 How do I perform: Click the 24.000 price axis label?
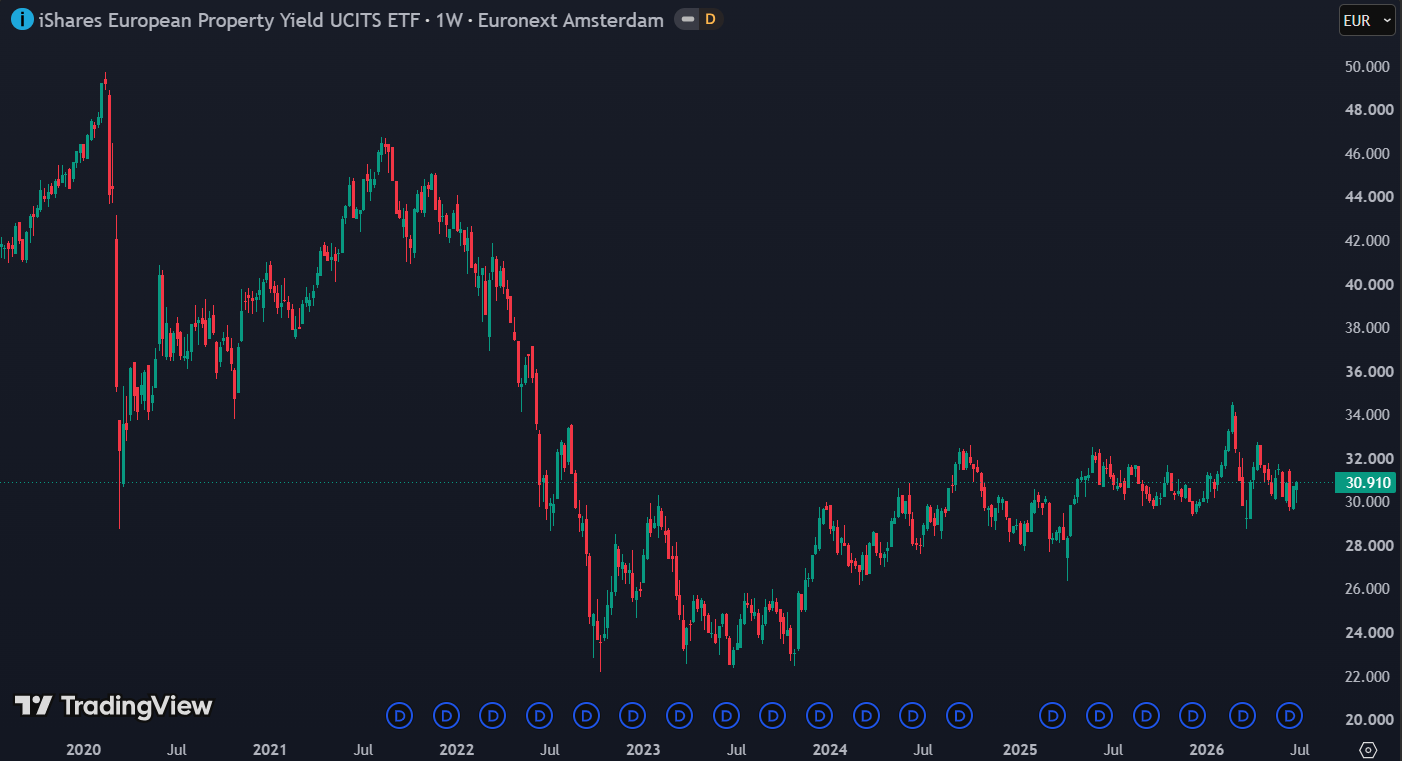pyautogui.click(x=1367, y=632)
